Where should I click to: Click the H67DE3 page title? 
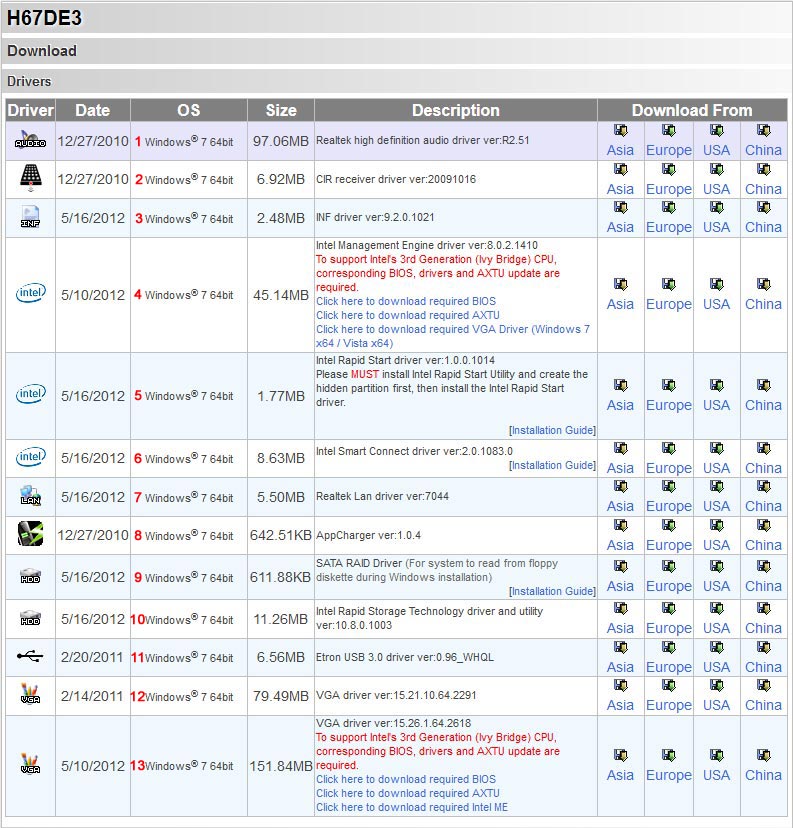44,18
